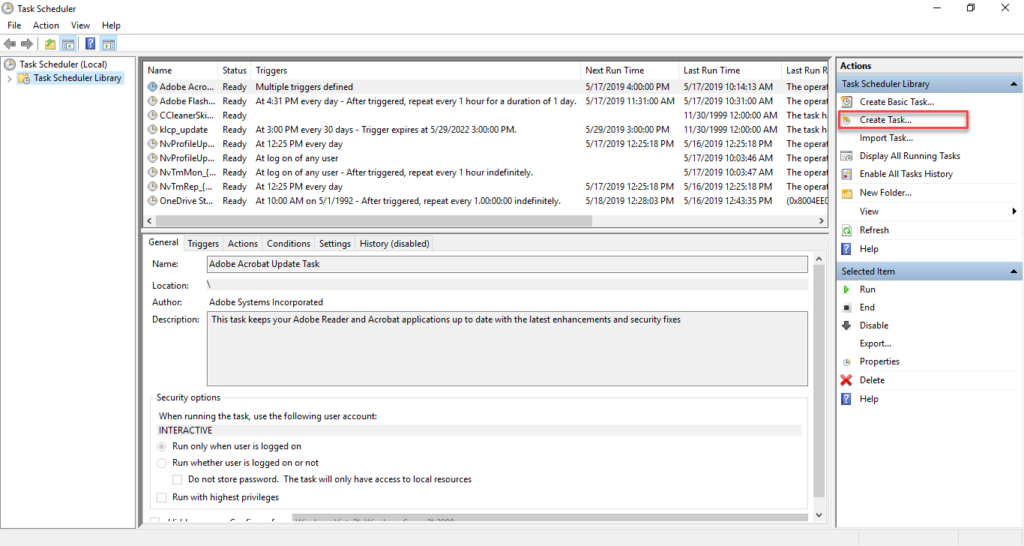The width and height of the screenshot is (1024, 546).
Task: Click Import Task... link
Action: pyautogui.click(x=885, y=138)
